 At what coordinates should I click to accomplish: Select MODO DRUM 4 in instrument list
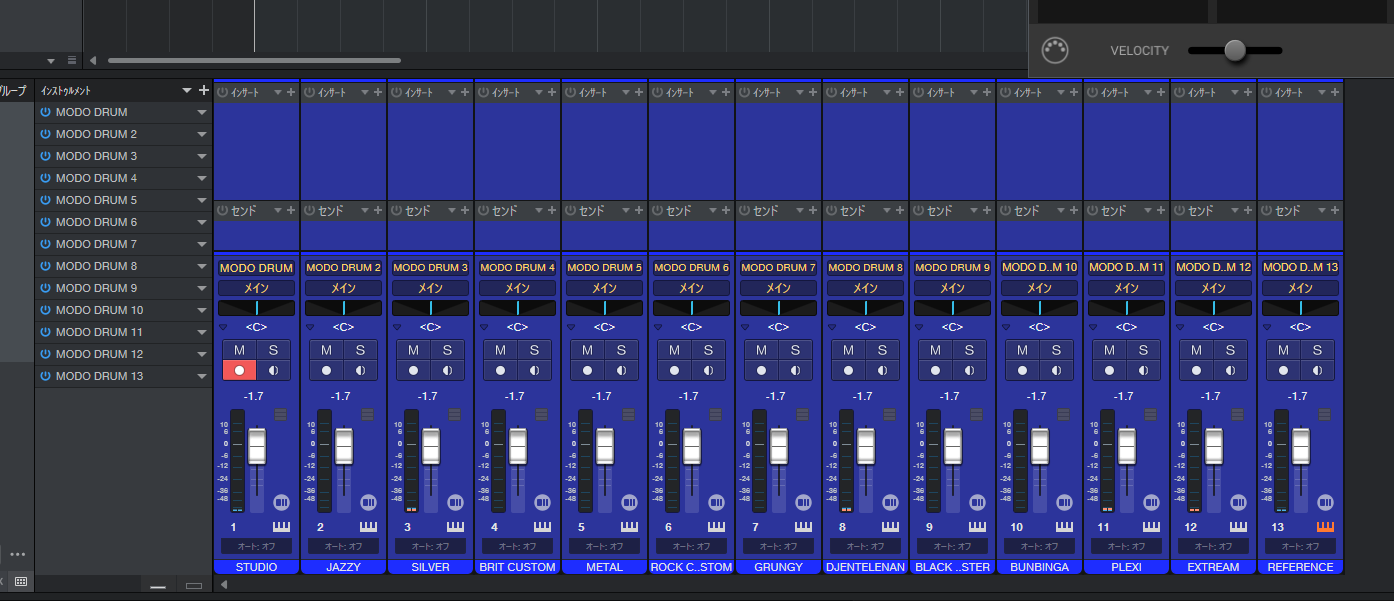(x=123, y=178)
